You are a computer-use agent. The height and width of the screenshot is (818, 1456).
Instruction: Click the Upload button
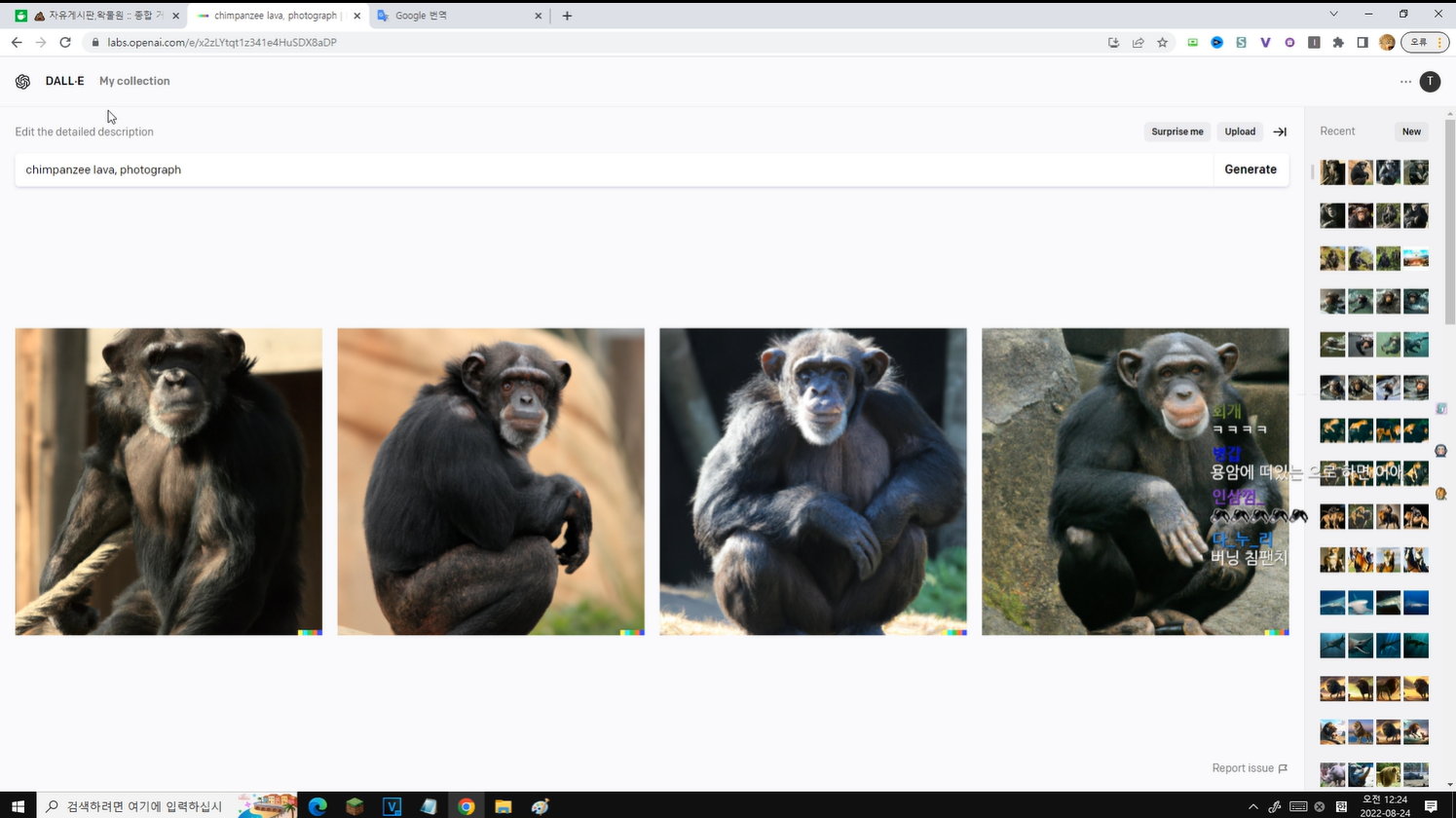pyautogui.click(x=1240, y=131)
